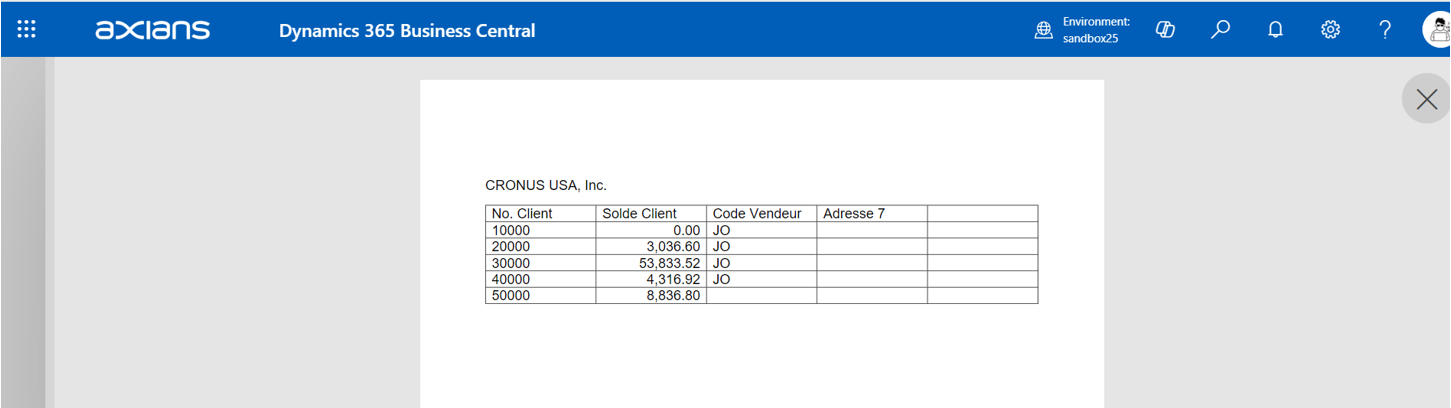The image size is (1451, 408).
Task: Open the user account avatar
Action: coord(1437,30)
